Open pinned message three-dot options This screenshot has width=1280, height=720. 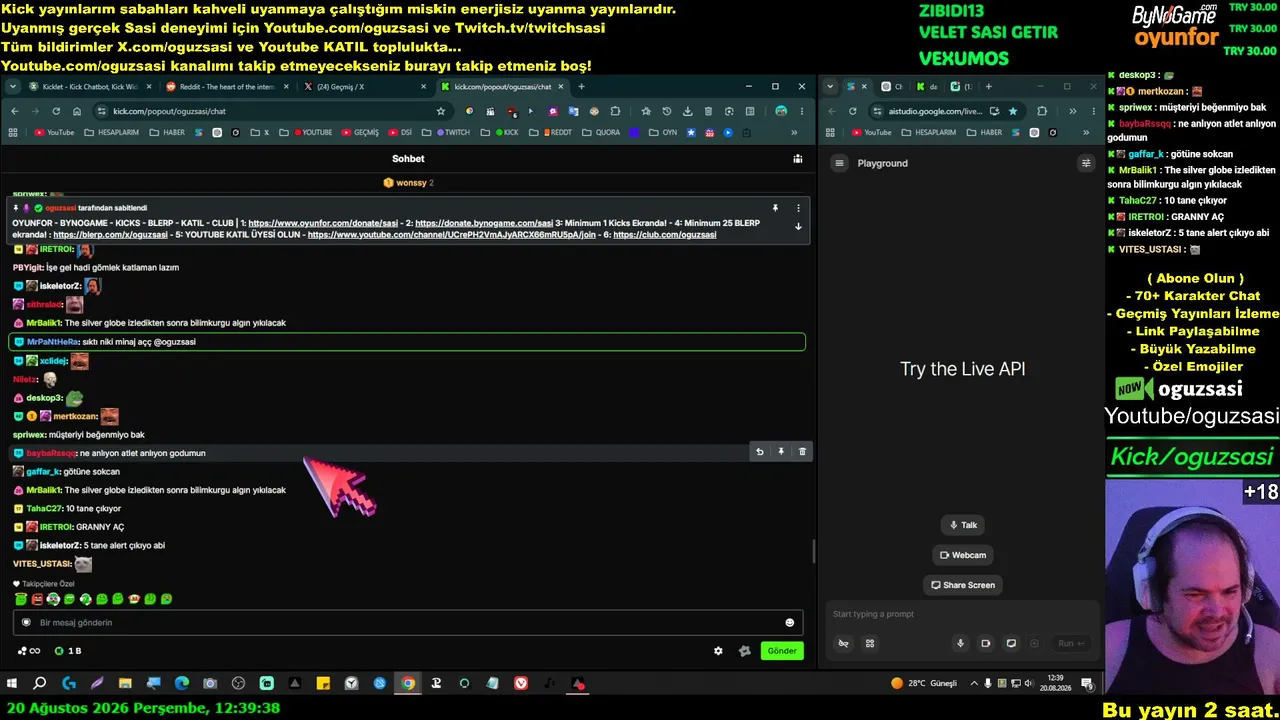[x=798, y=208]
